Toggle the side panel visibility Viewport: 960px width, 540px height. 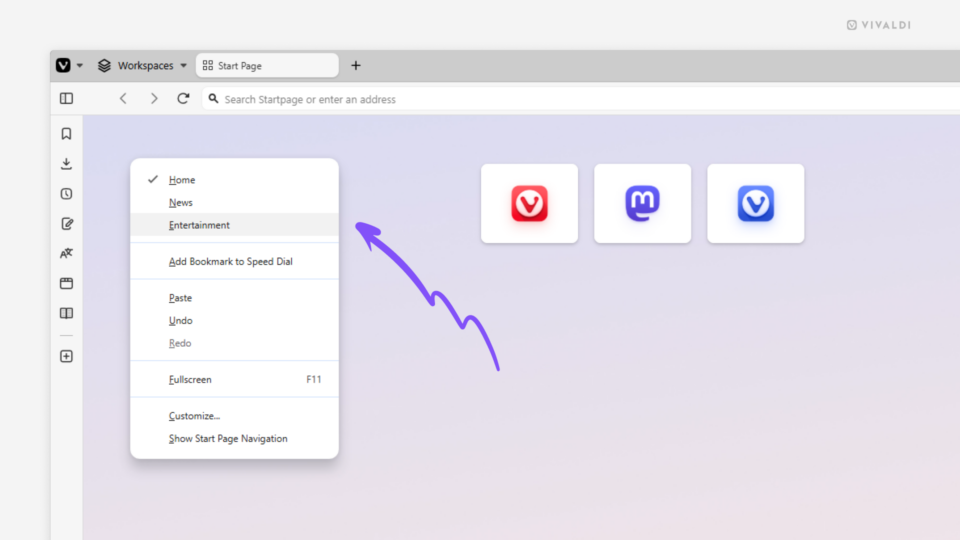(67, 99)
